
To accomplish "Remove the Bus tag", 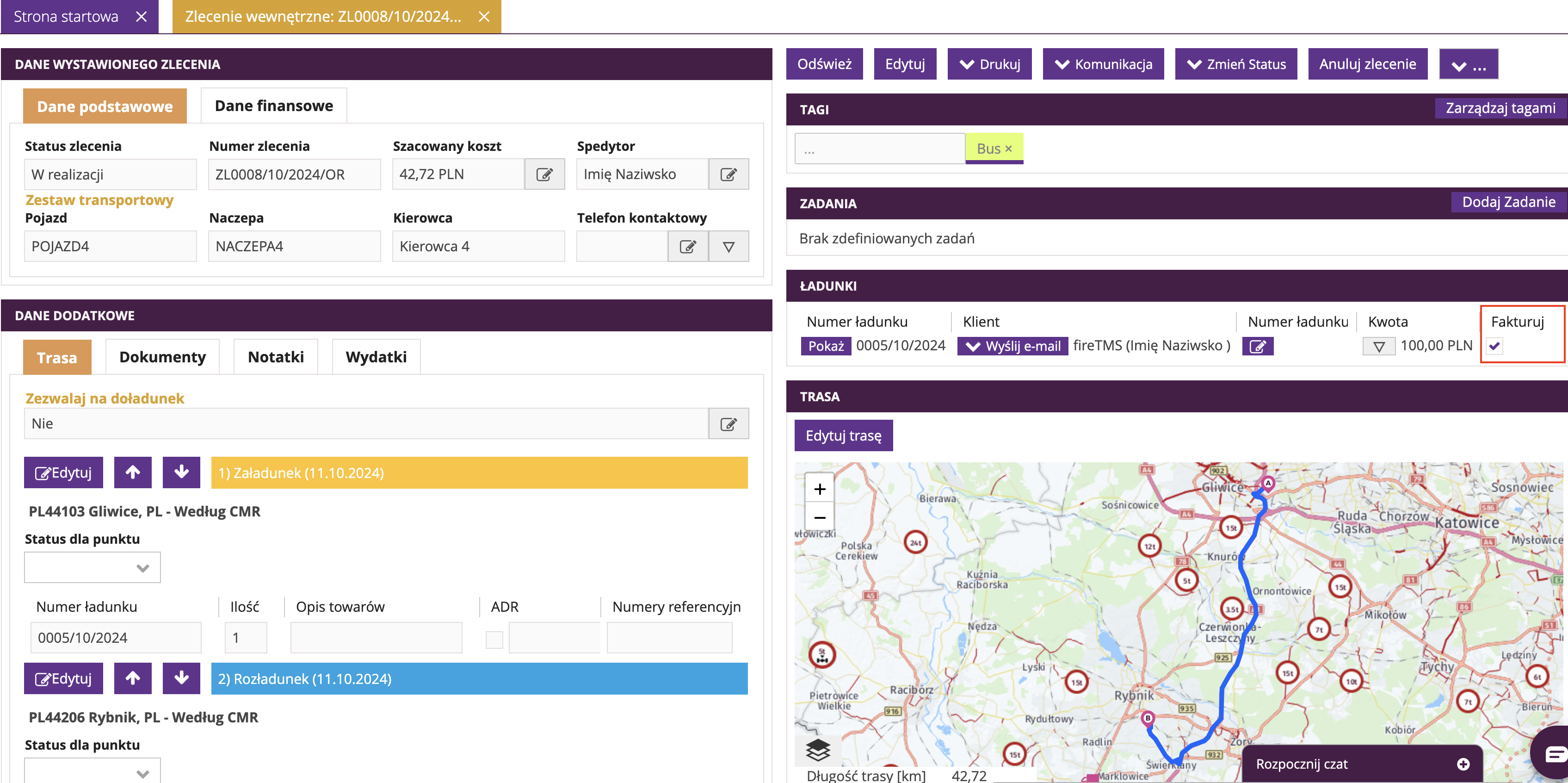I will coord(1009,149).
